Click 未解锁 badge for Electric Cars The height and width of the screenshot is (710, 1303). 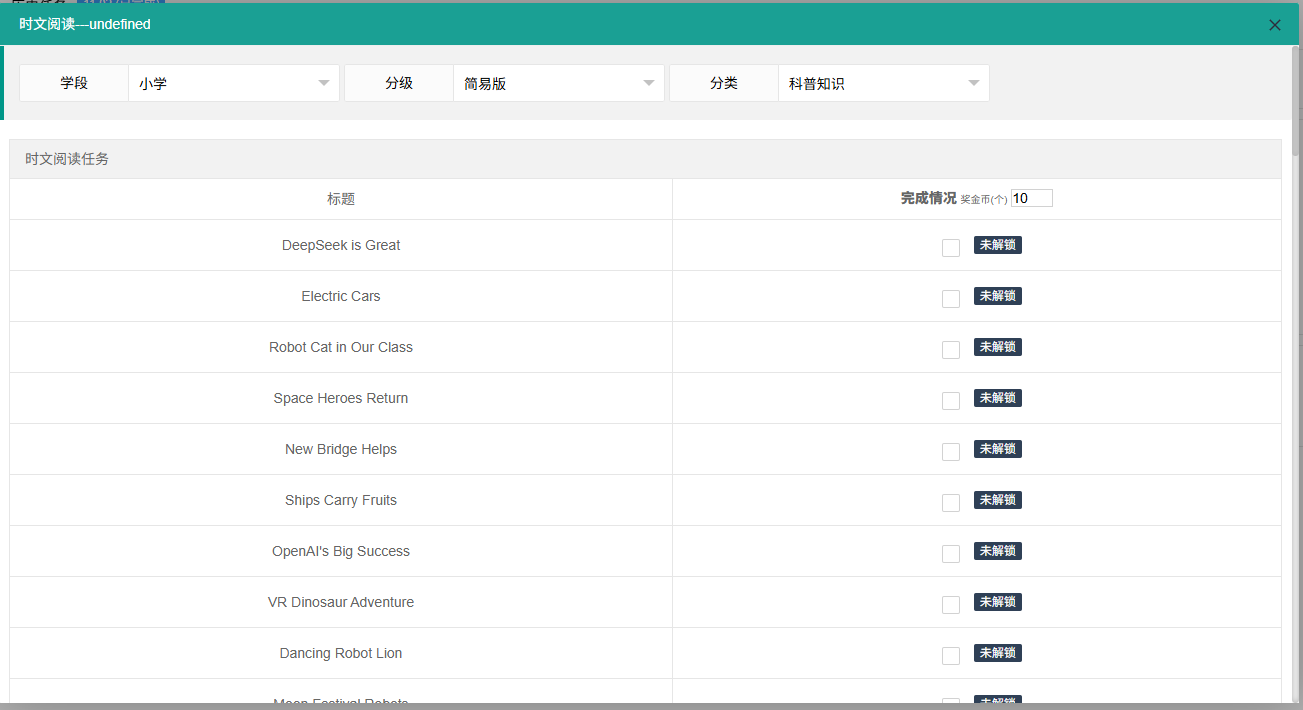(997, 296)
